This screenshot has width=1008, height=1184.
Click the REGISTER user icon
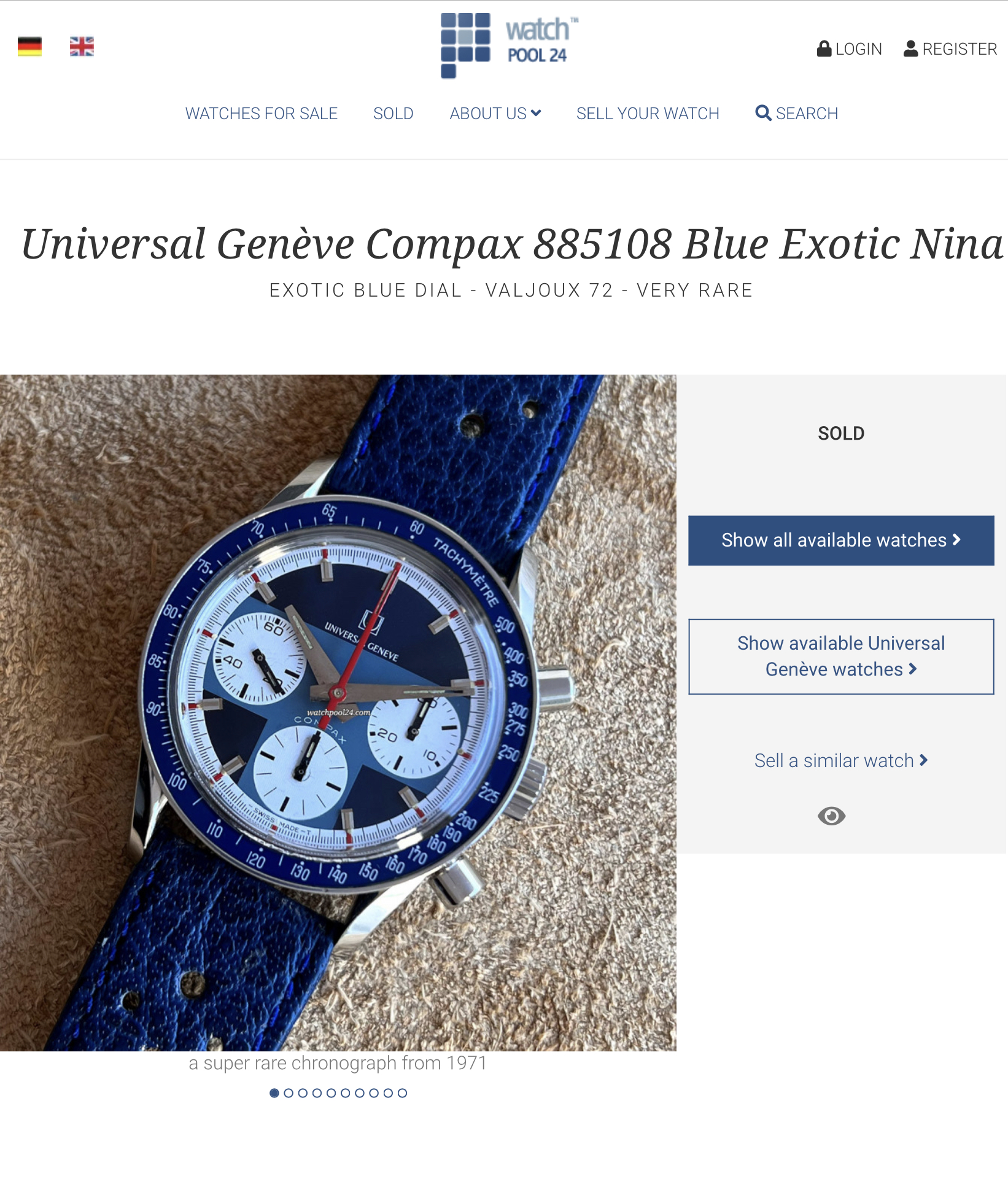911,49
